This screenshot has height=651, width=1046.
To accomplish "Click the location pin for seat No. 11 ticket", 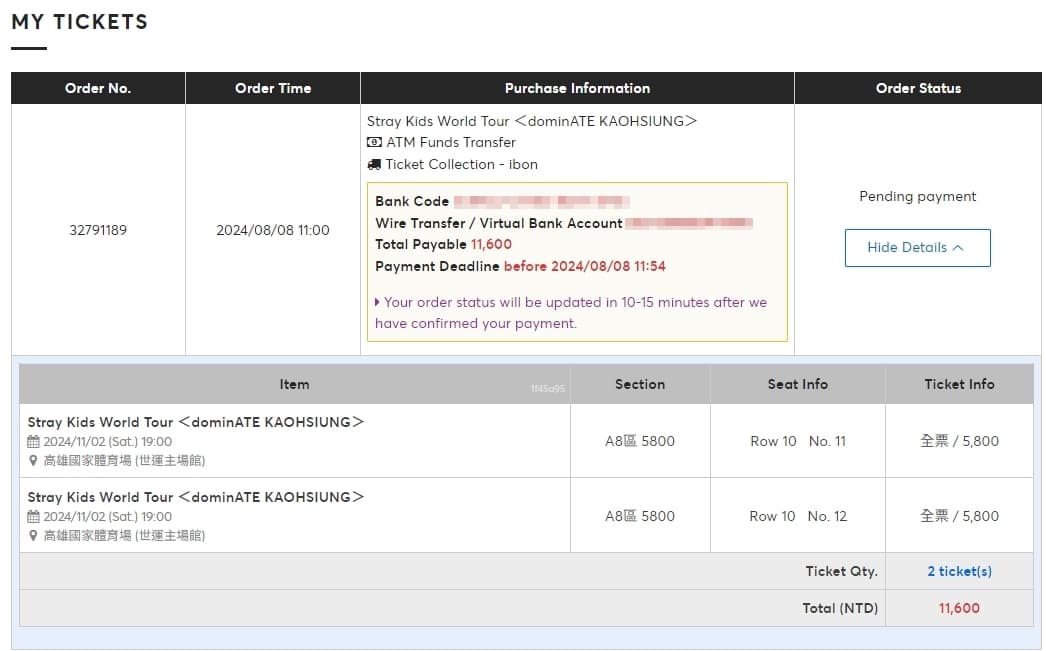I will tap(33, 461).
